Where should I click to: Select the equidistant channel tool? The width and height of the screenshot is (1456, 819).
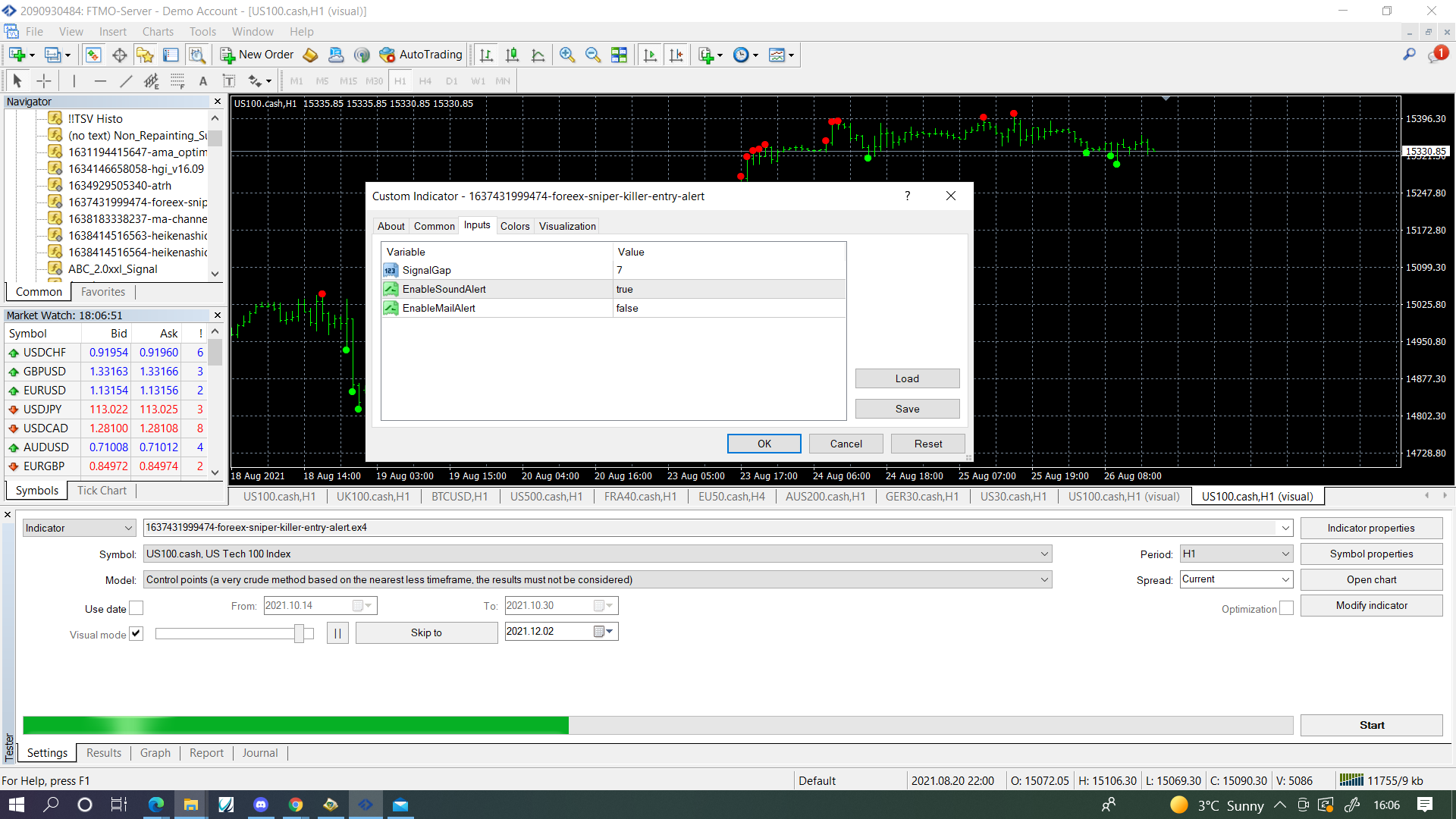point(152,80)
